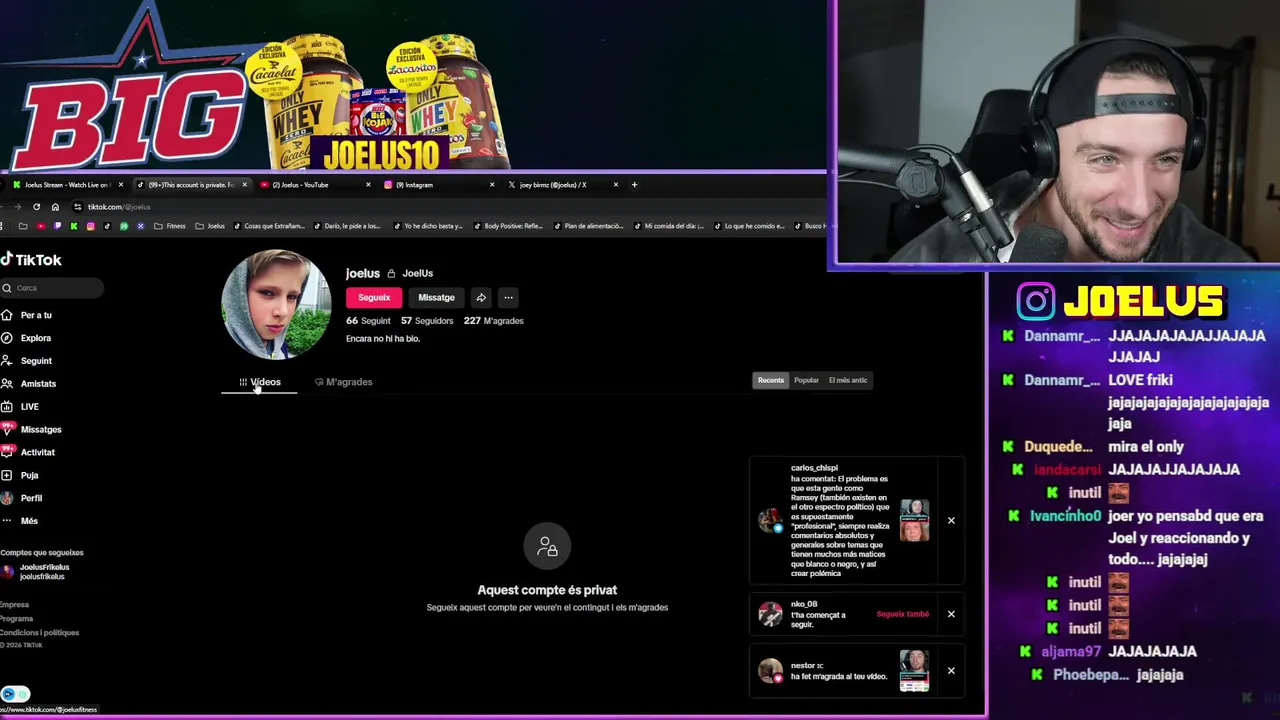
Task: Click the Puja upload icon
Action: point(7,475)
